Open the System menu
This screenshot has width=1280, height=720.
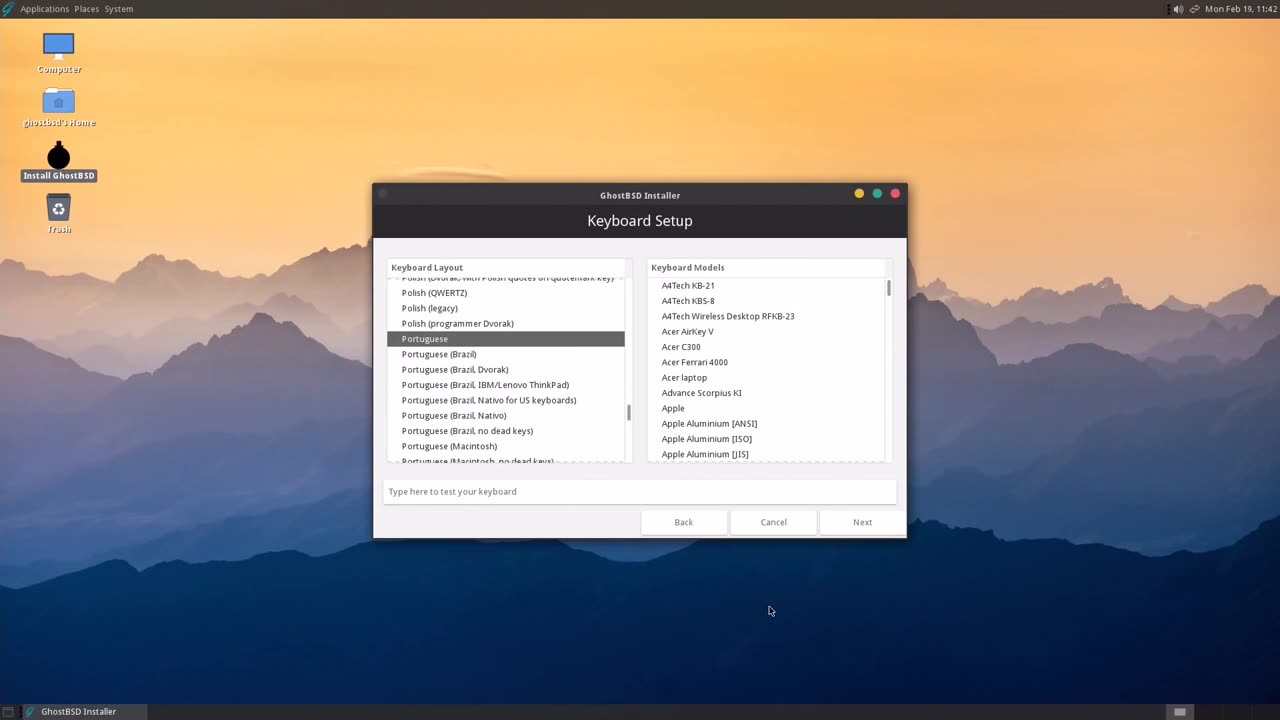pyautogui.click(x=119, y=9)
